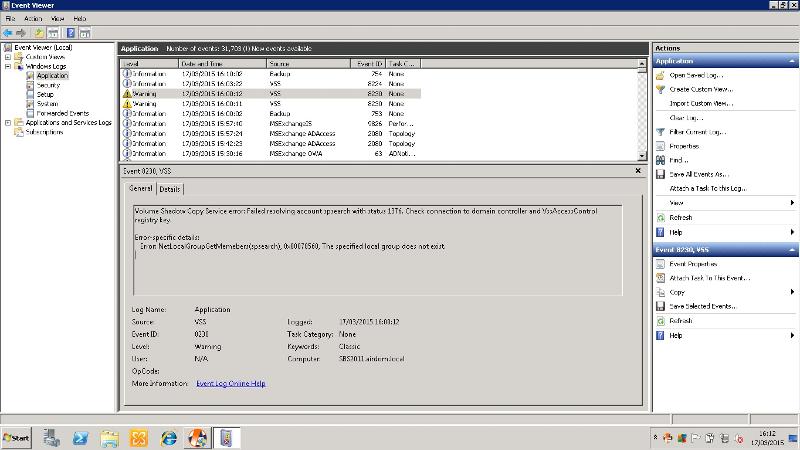Screen dimensions: 800x450
Task: Select Backup event 754 row
Action: [x=271, y=74]
